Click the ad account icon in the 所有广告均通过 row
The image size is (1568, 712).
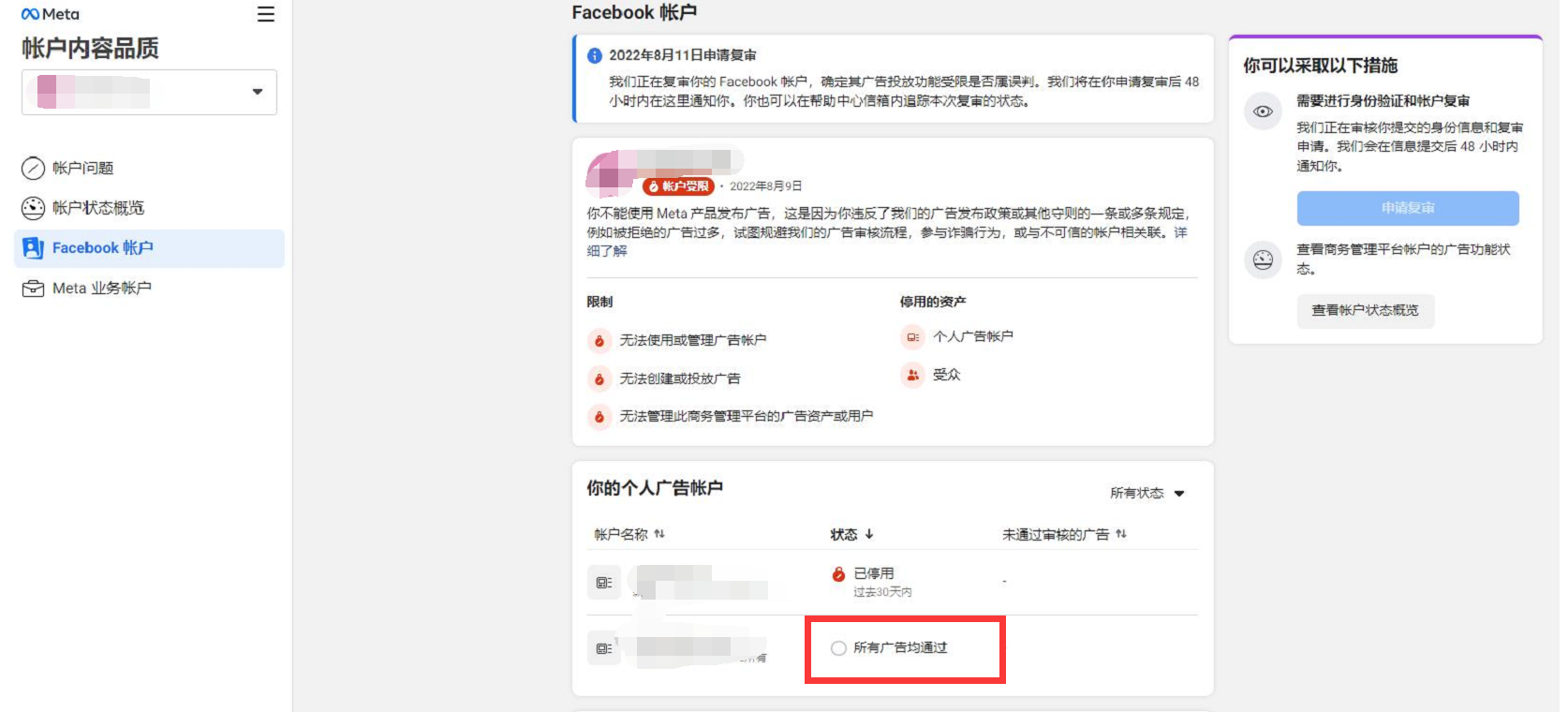tap(604, 648)
